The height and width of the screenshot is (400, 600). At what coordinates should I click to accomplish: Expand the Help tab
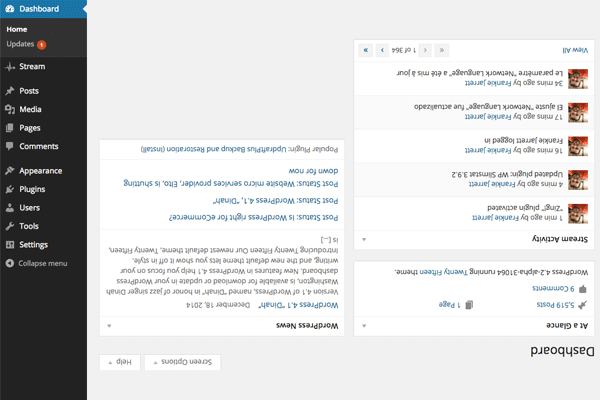pyautogui.click(x=120, y=362)
